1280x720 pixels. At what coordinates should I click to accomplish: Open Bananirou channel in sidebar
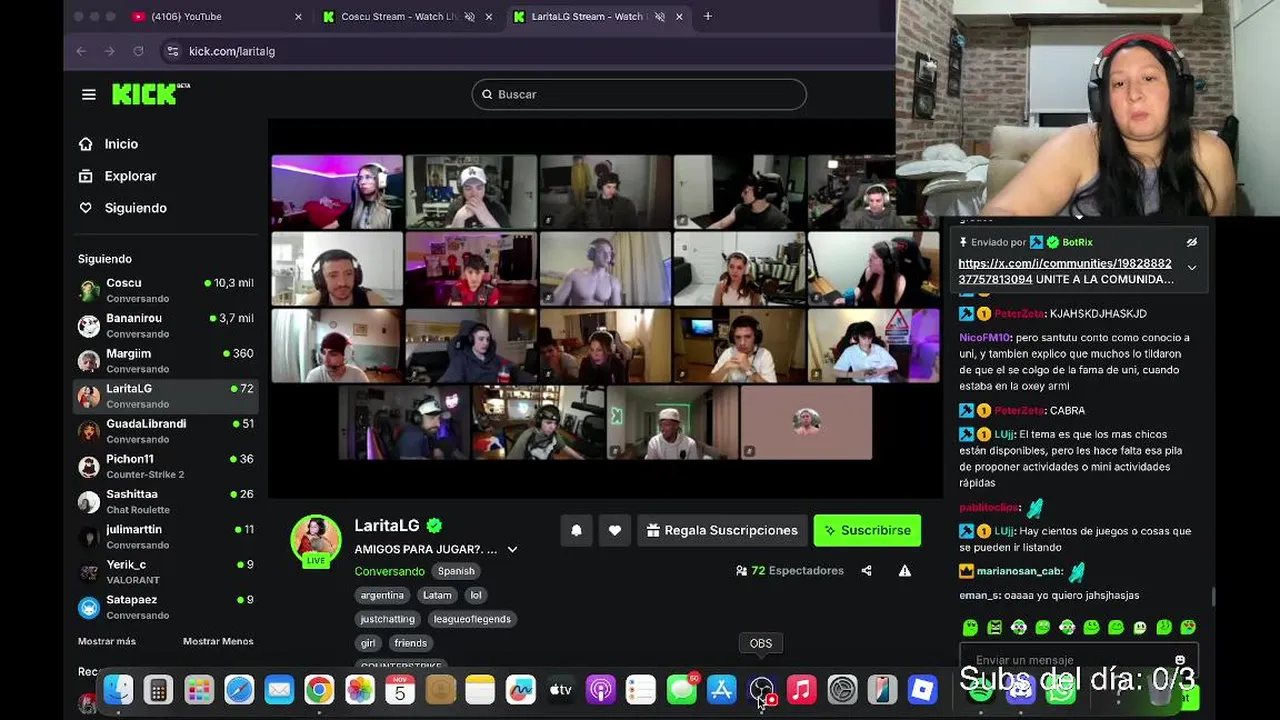tap(166, 325)
